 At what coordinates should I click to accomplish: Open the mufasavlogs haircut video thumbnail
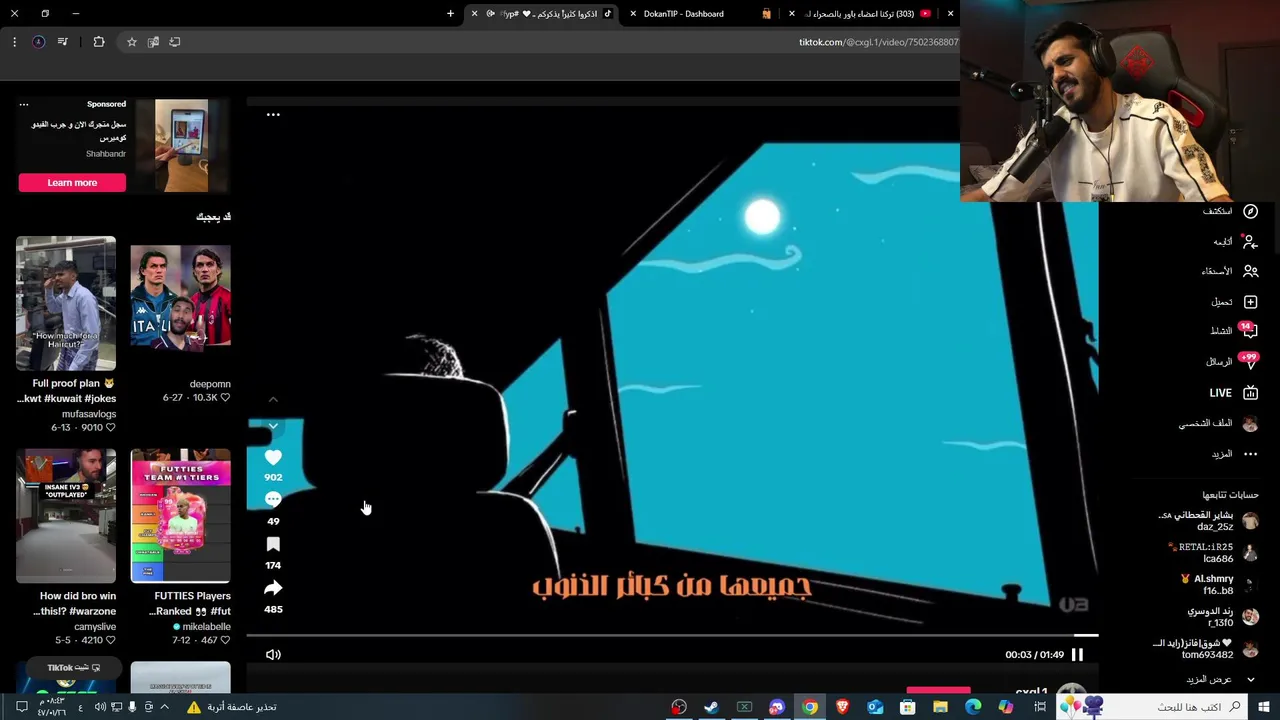[x=66, y=303]
